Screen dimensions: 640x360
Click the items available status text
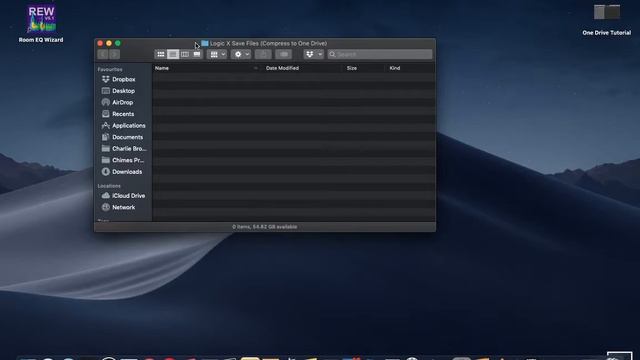pos(265,227)
